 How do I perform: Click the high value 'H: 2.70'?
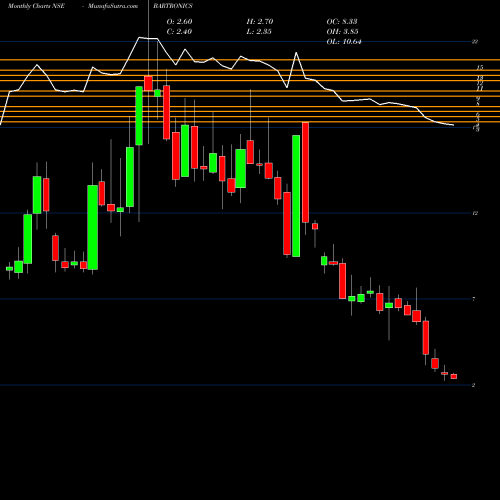point(260,22)
